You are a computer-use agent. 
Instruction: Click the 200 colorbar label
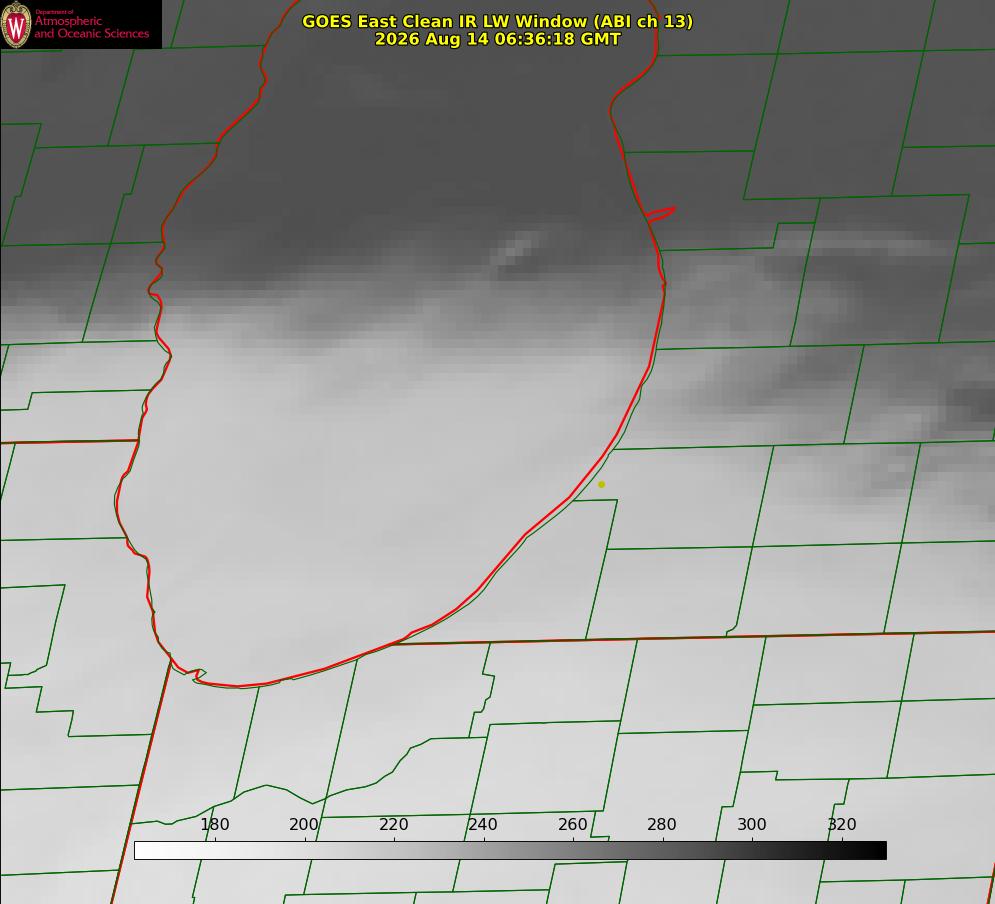(x=303, y=824)
